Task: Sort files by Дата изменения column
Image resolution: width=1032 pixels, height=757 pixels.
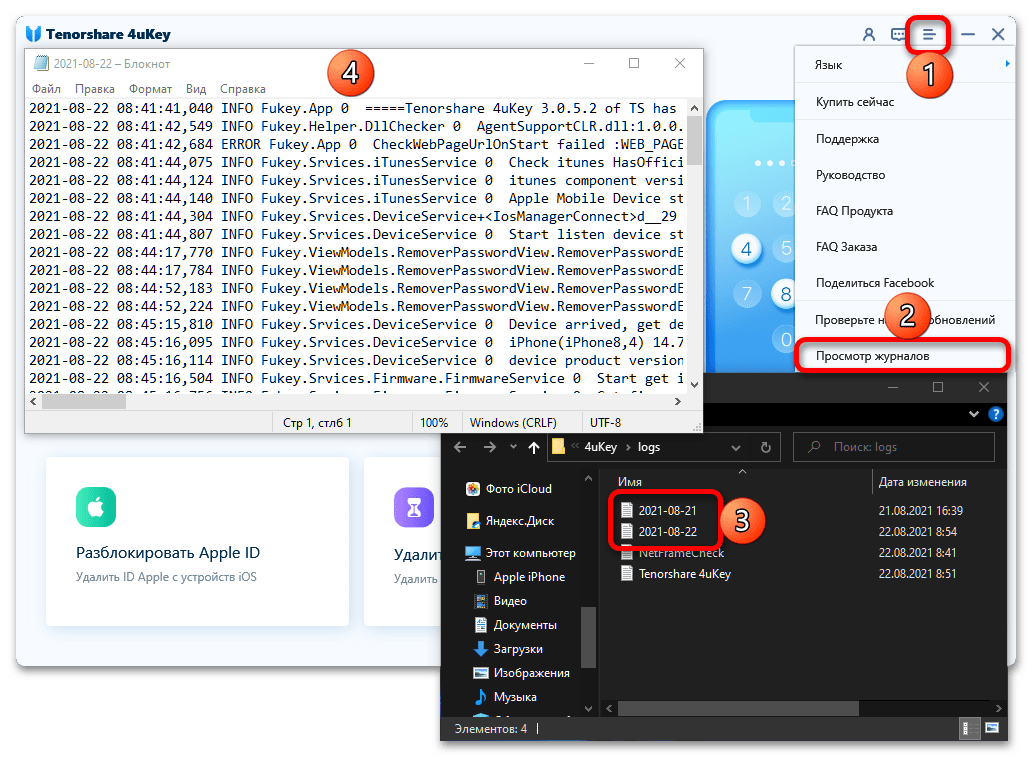Action: pyautogui.click(x=922, y=481)
